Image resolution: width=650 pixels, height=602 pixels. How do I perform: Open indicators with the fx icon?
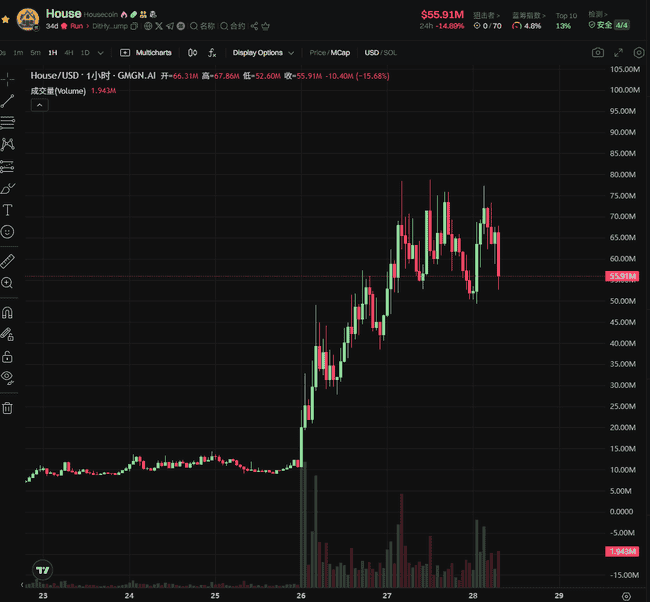coord(212,52)
